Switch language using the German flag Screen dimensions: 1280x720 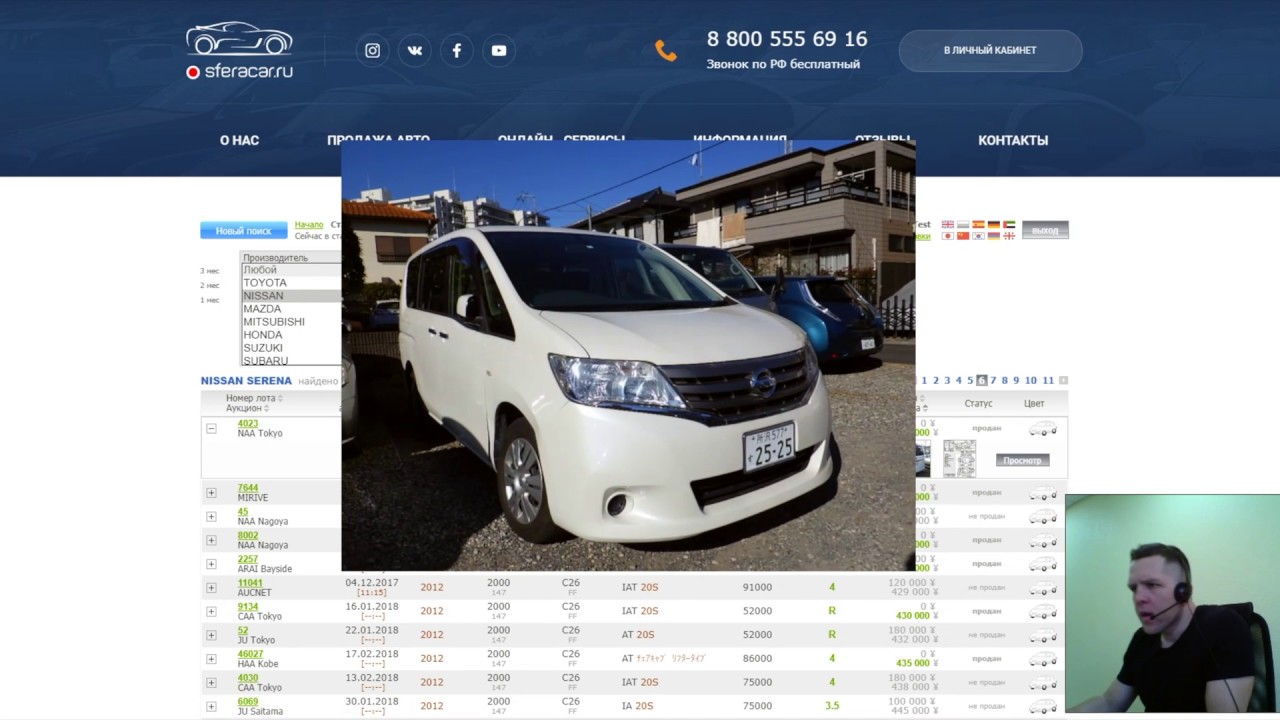(x=994, y=224)
